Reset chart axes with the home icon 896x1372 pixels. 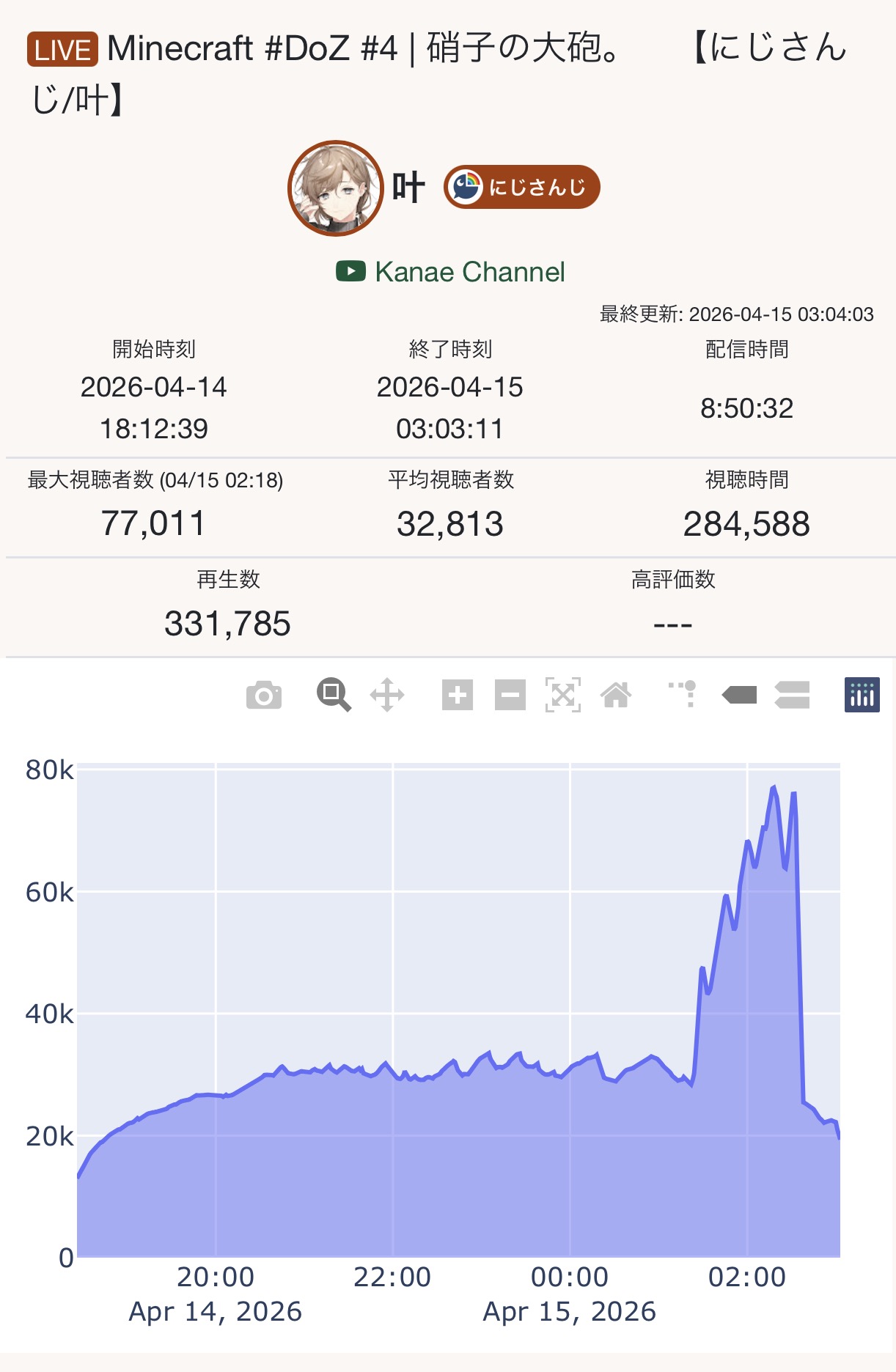pos(616,695)
